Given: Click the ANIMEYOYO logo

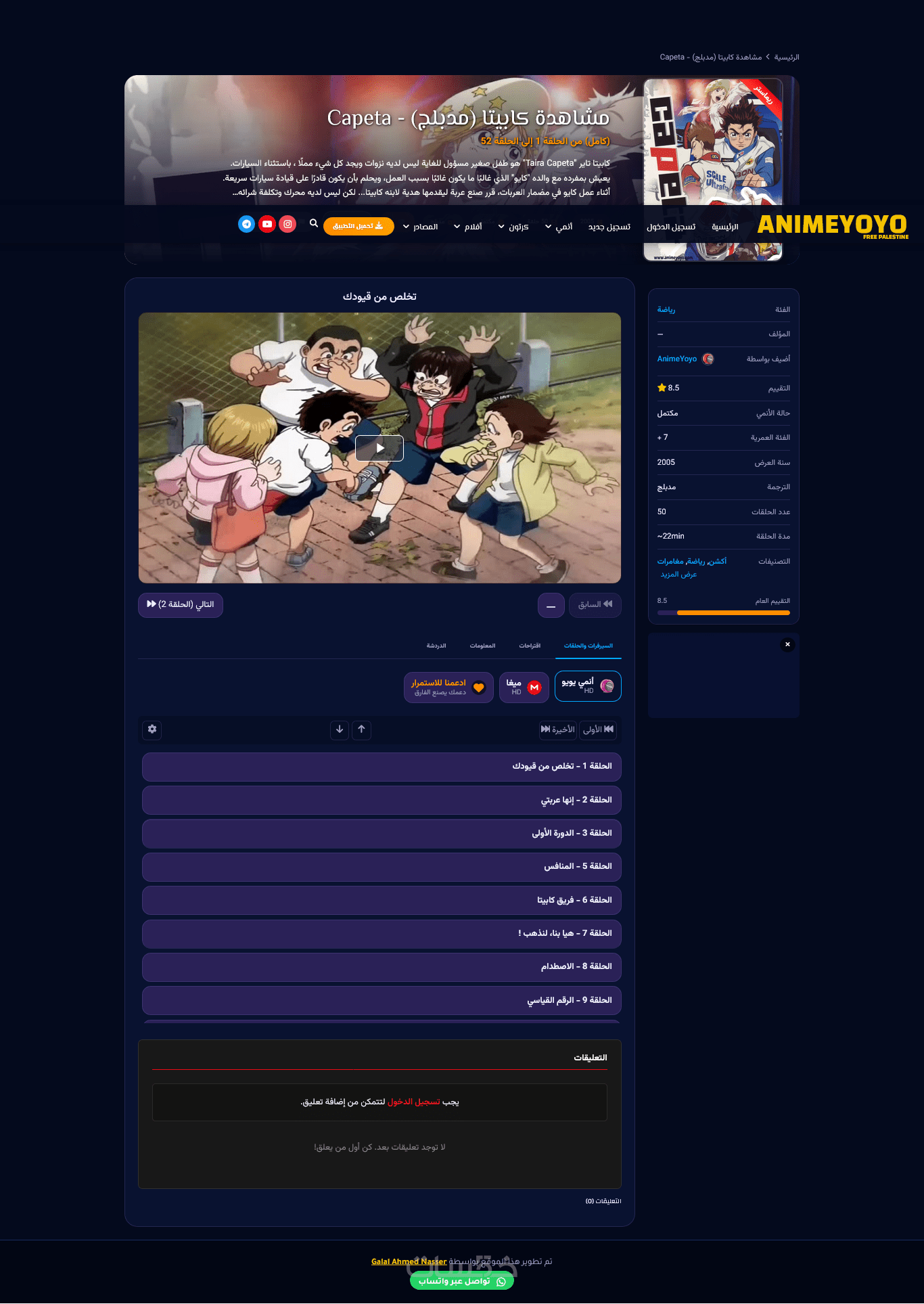Looking at the screenshot, I should [x=833, y=225].
